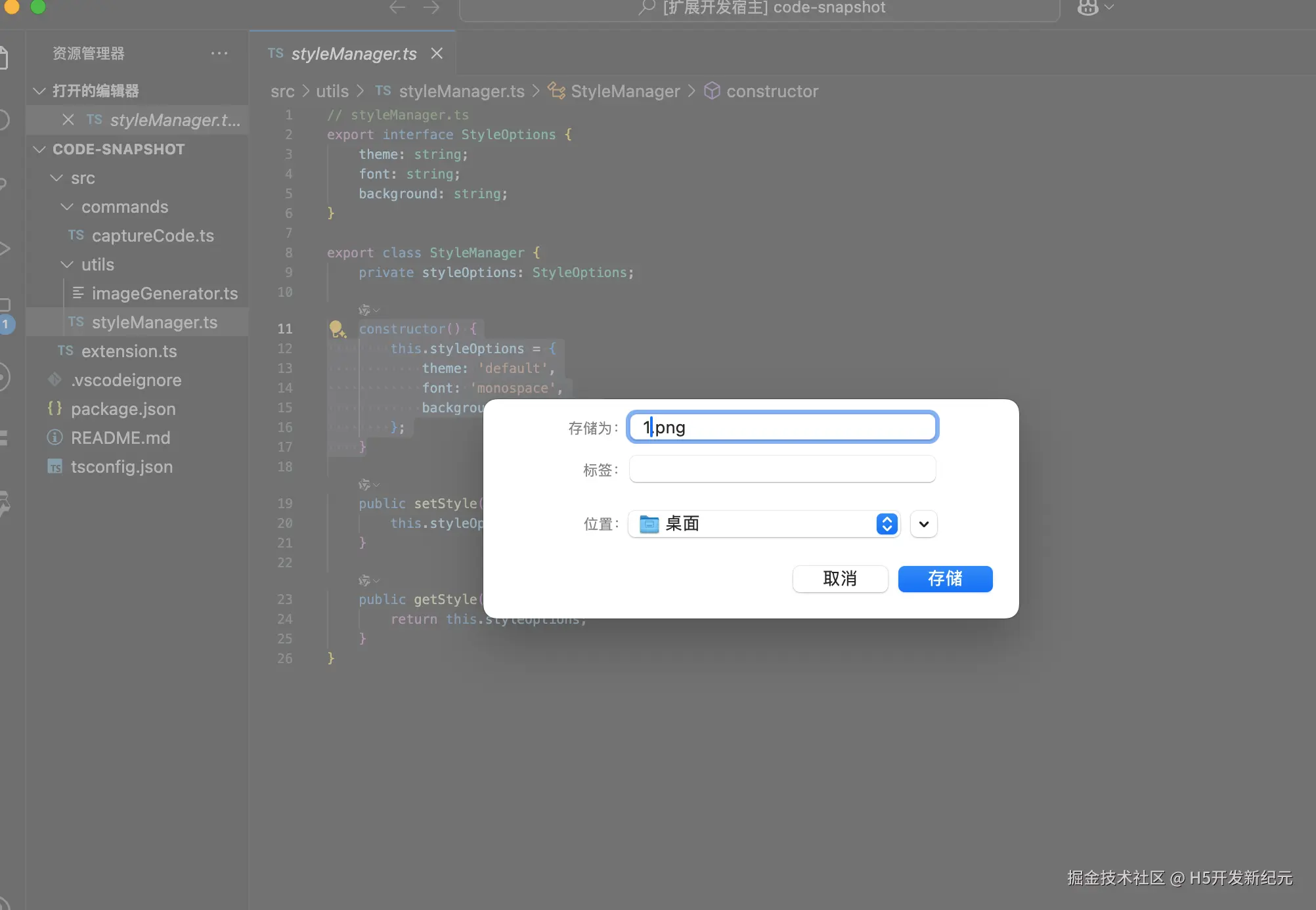Click the 存储 save button
Screen dimensions: 1316x910
(945, 578)
